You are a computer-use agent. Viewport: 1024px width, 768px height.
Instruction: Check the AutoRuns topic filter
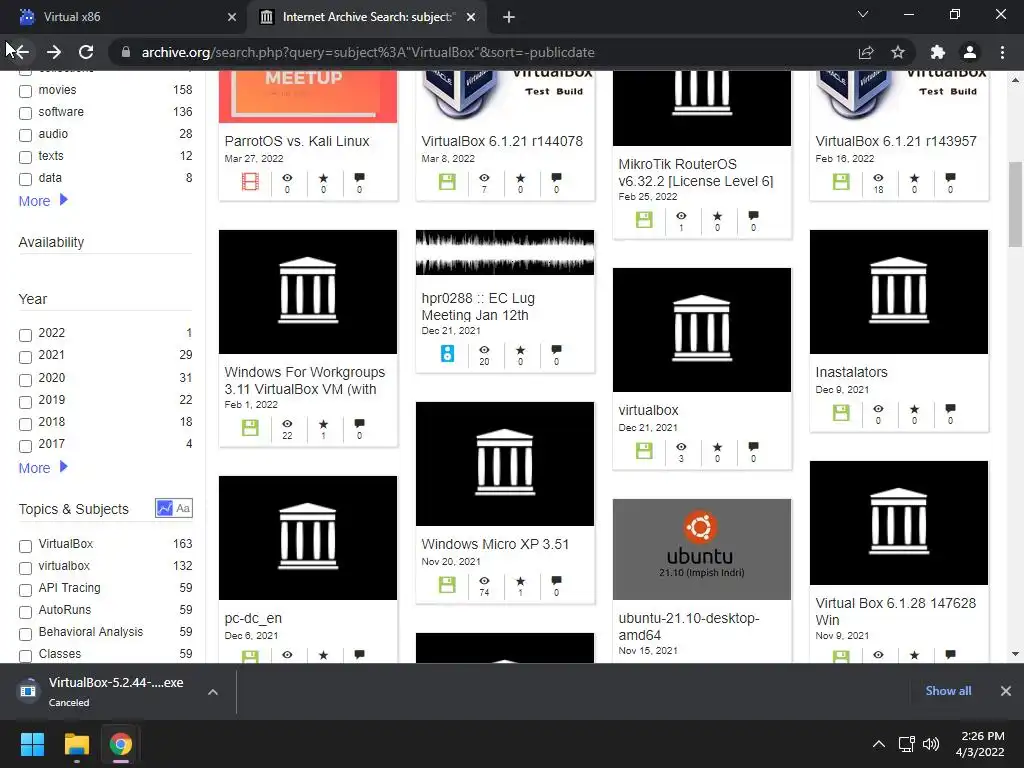pos(25,612)
